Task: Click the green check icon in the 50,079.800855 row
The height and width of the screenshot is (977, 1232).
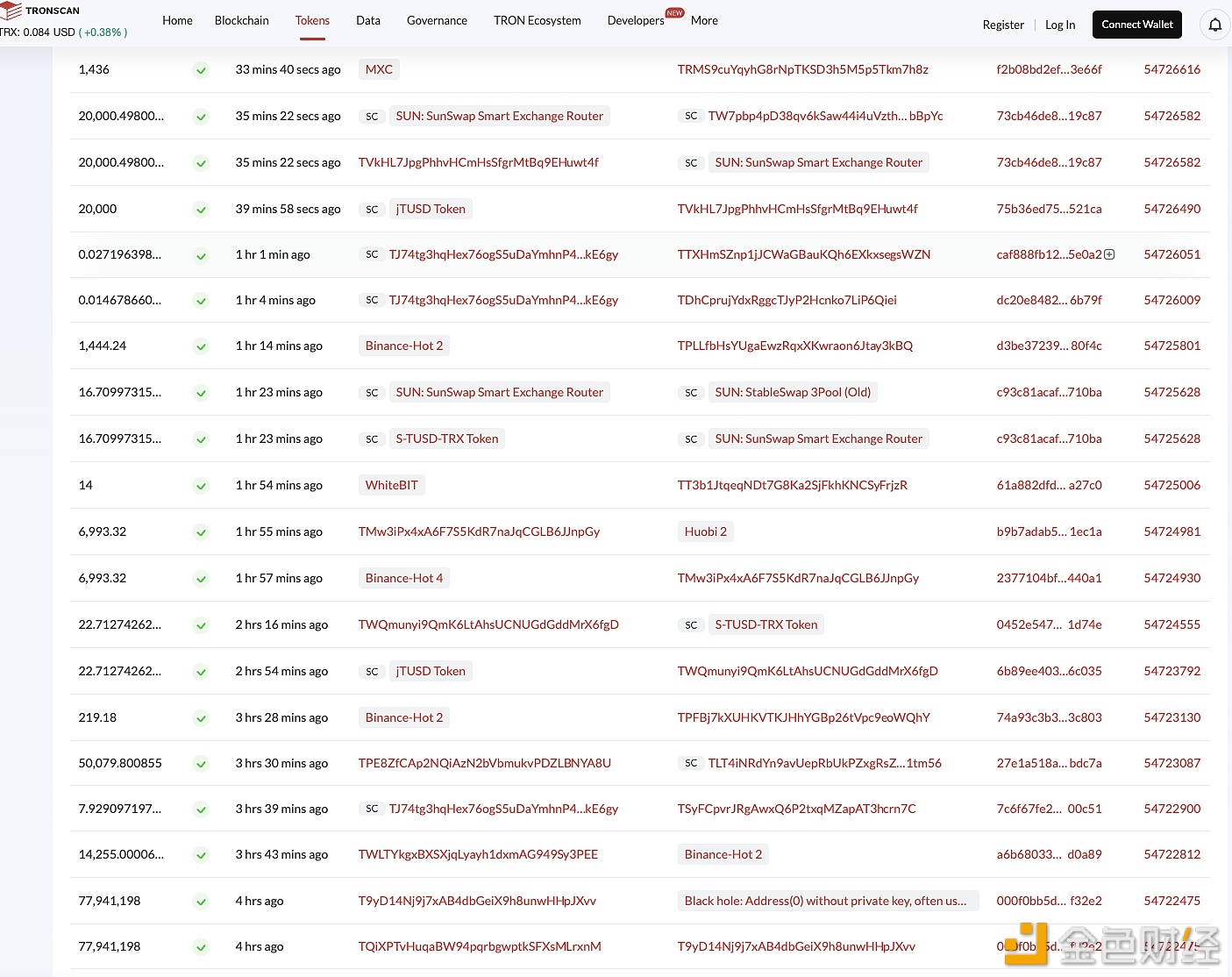Action: pos(201,764)
